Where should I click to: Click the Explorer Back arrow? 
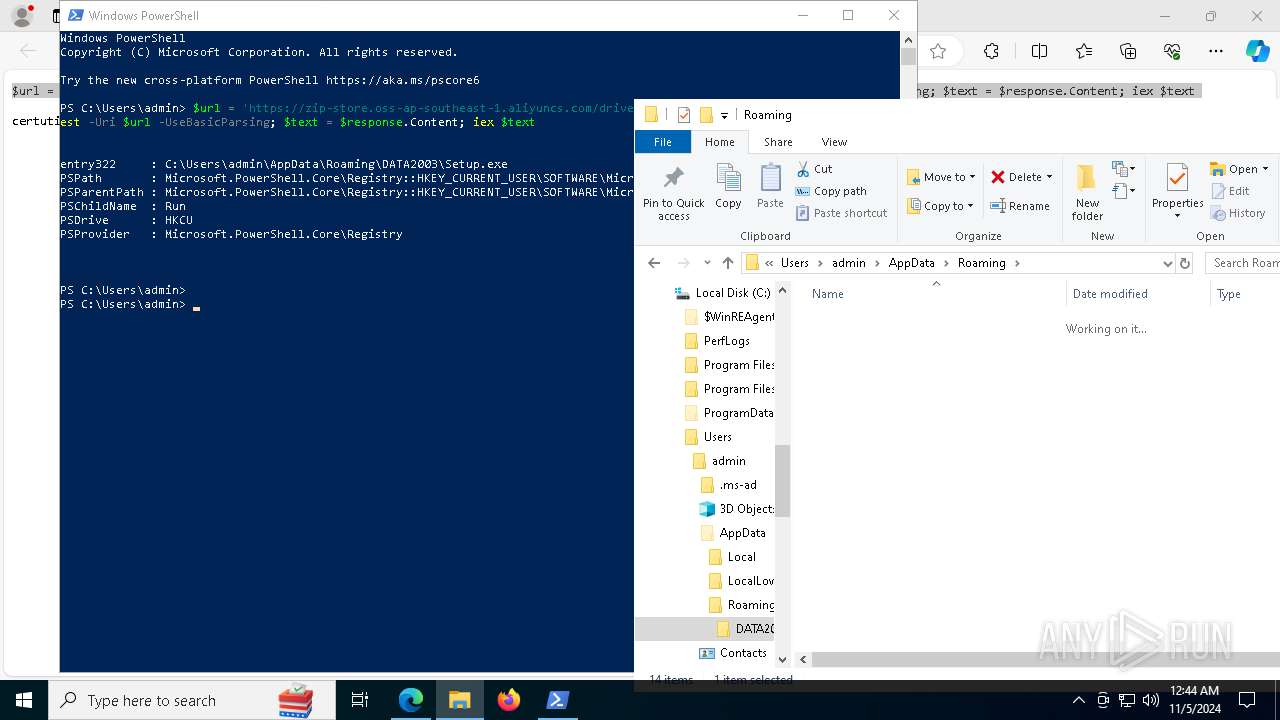coord(654,263)
